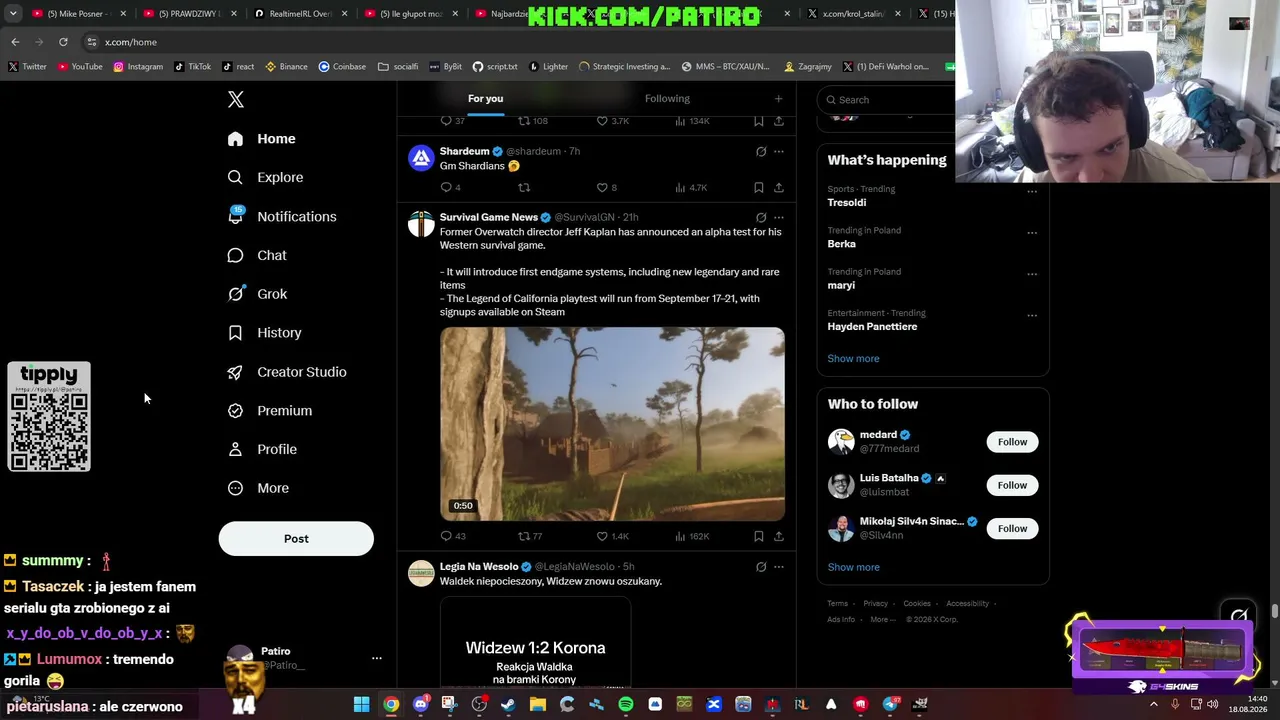Open options for Hayden Panettiere trend

click(1032, 316)
